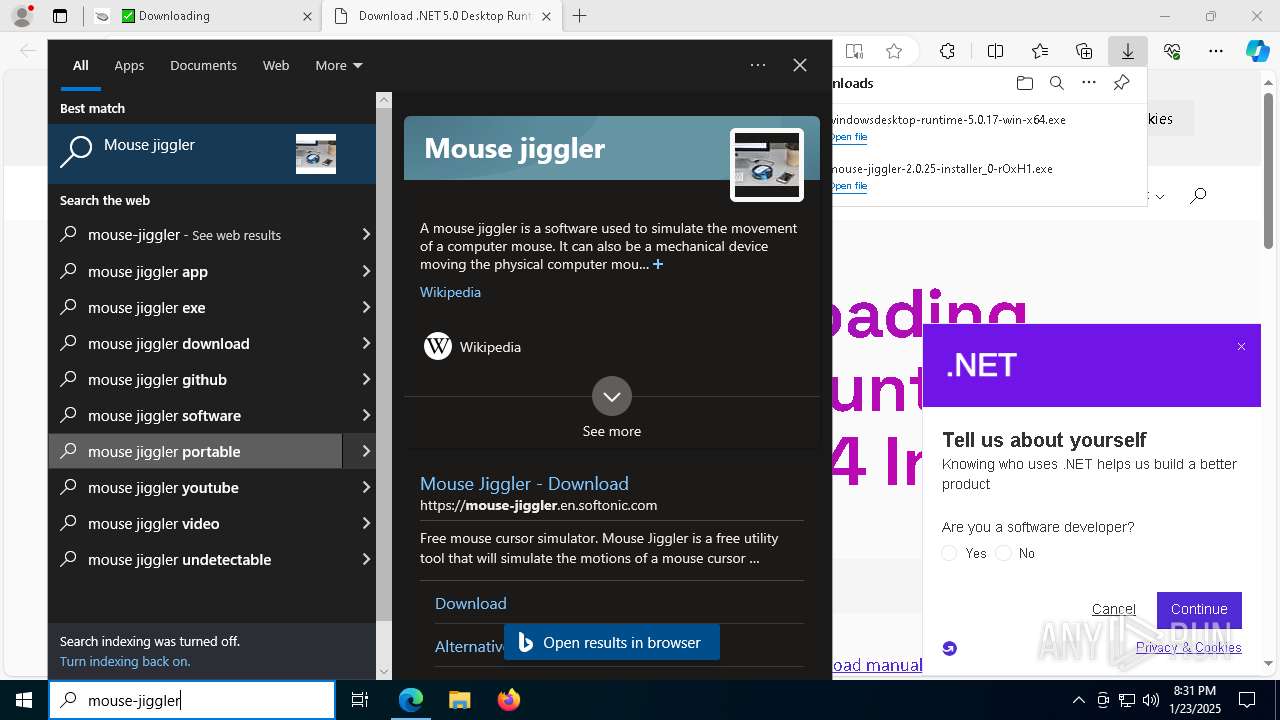Switch to the Apps search tab
Viewport: 1280px width, 720px height.
click(129, 65)
